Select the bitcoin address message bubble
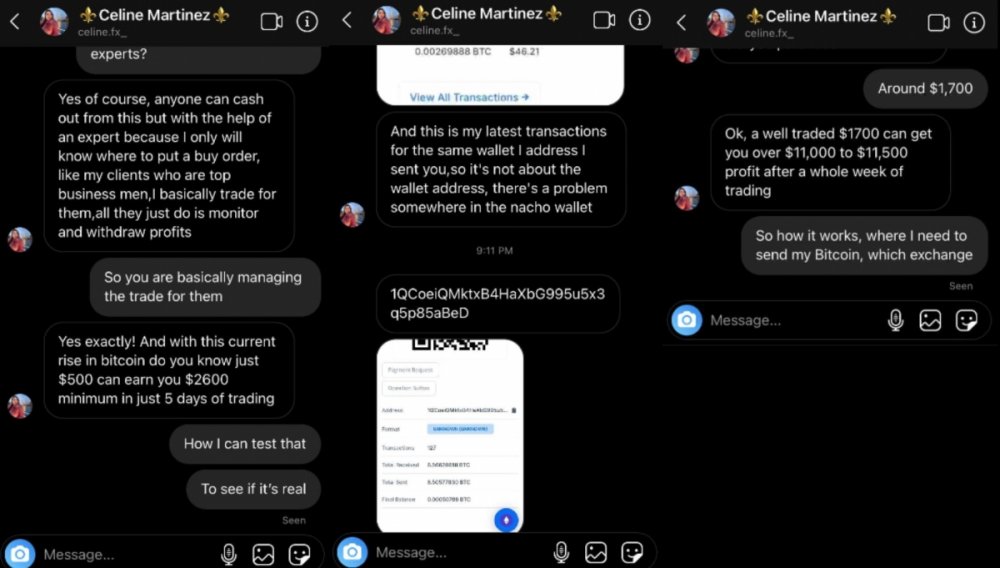1000x568 pixels. (497, 303)
